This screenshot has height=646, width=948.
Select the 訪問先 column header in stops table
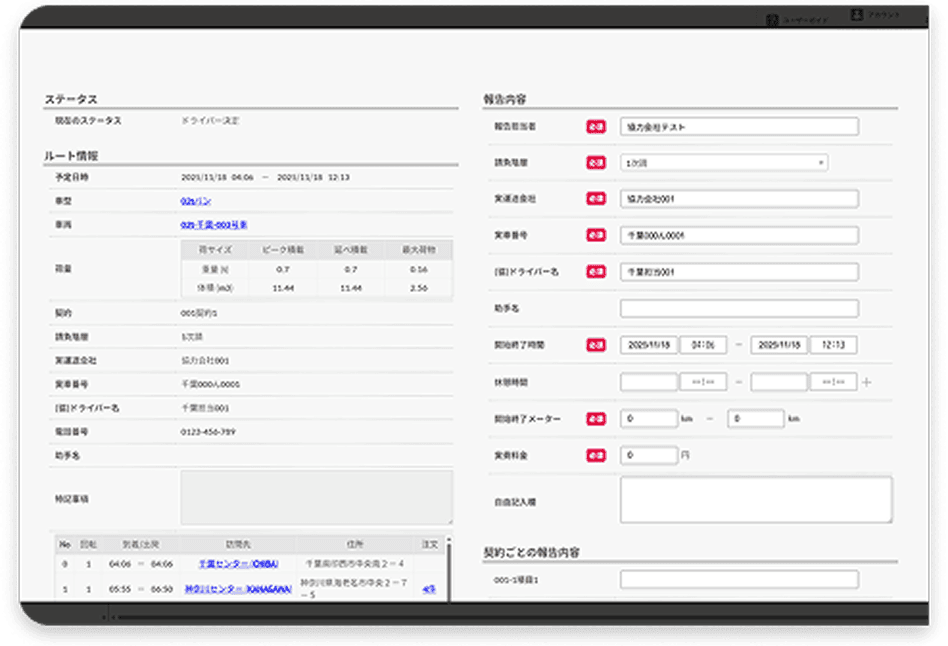coord(238,544)
